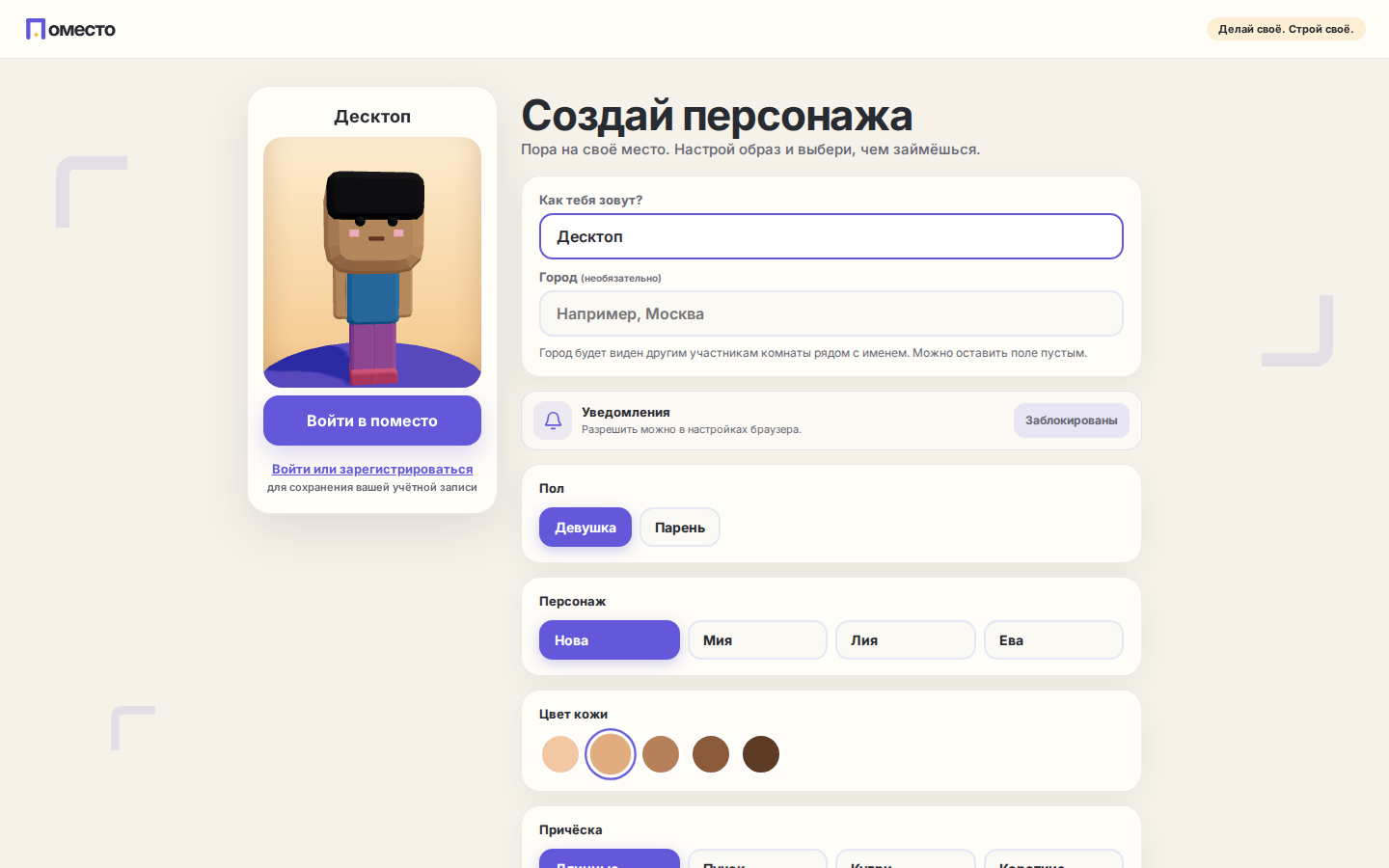The width and height of the screenshot is (1389, 868).
Task: Open the "Войти или зарегистрироваться" link
Action: coord(372,469)
